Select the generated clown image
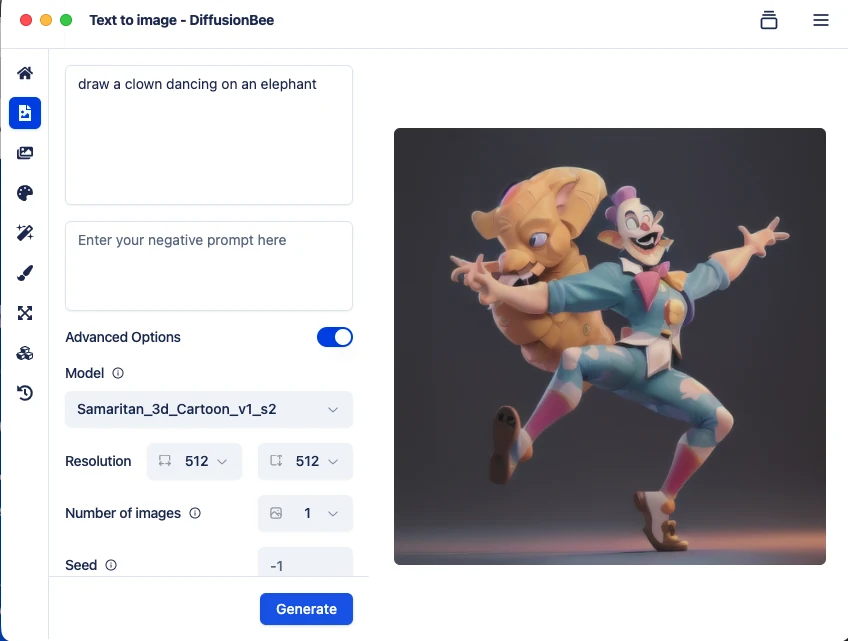The width and height of the screenshot is (848, 641). (x=610, y=346)
